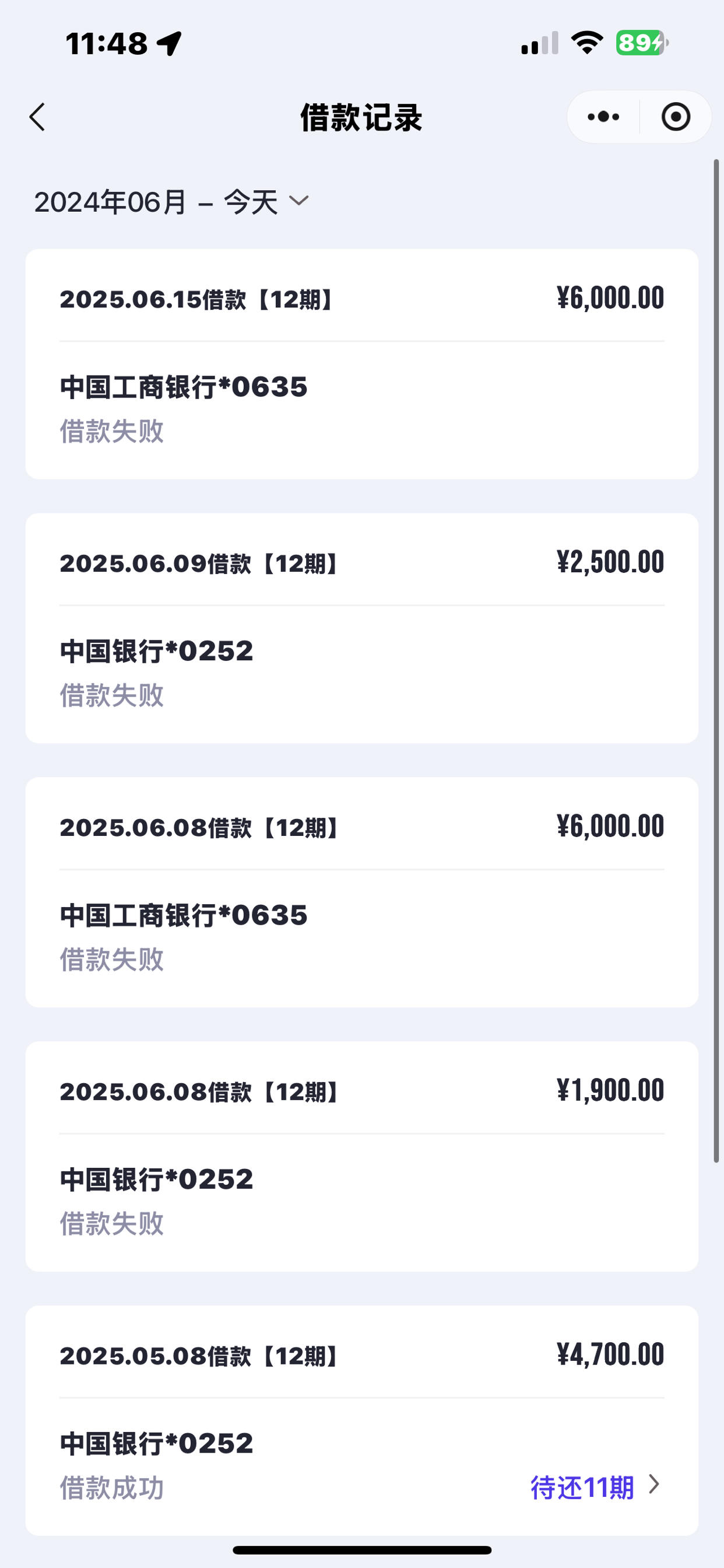Tap the 11:48 clock in status bar

coord(107,44)
